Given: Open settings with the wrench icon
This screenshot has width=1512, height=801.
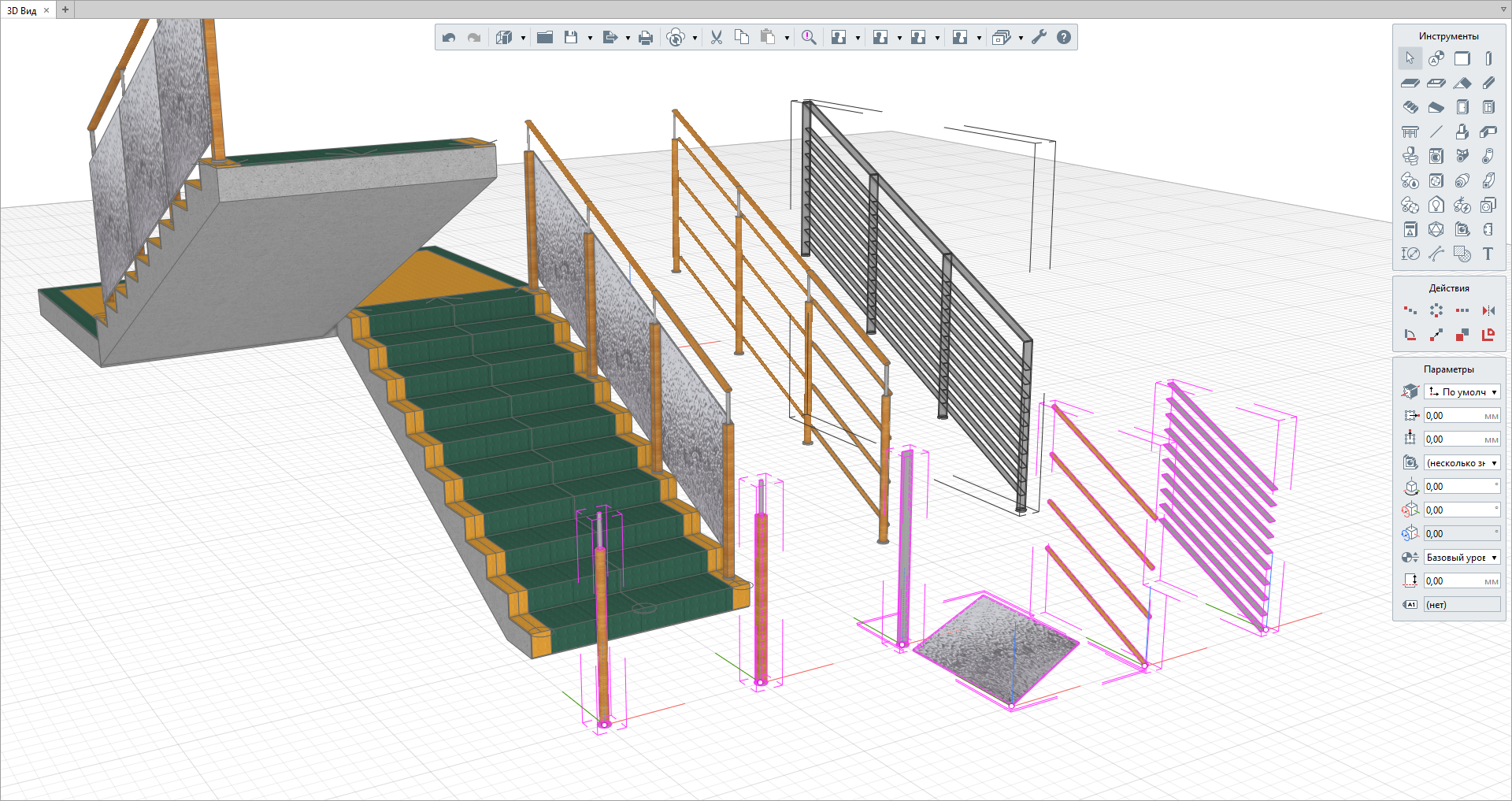Looking at the screenshot, I should click(1039, 37).
